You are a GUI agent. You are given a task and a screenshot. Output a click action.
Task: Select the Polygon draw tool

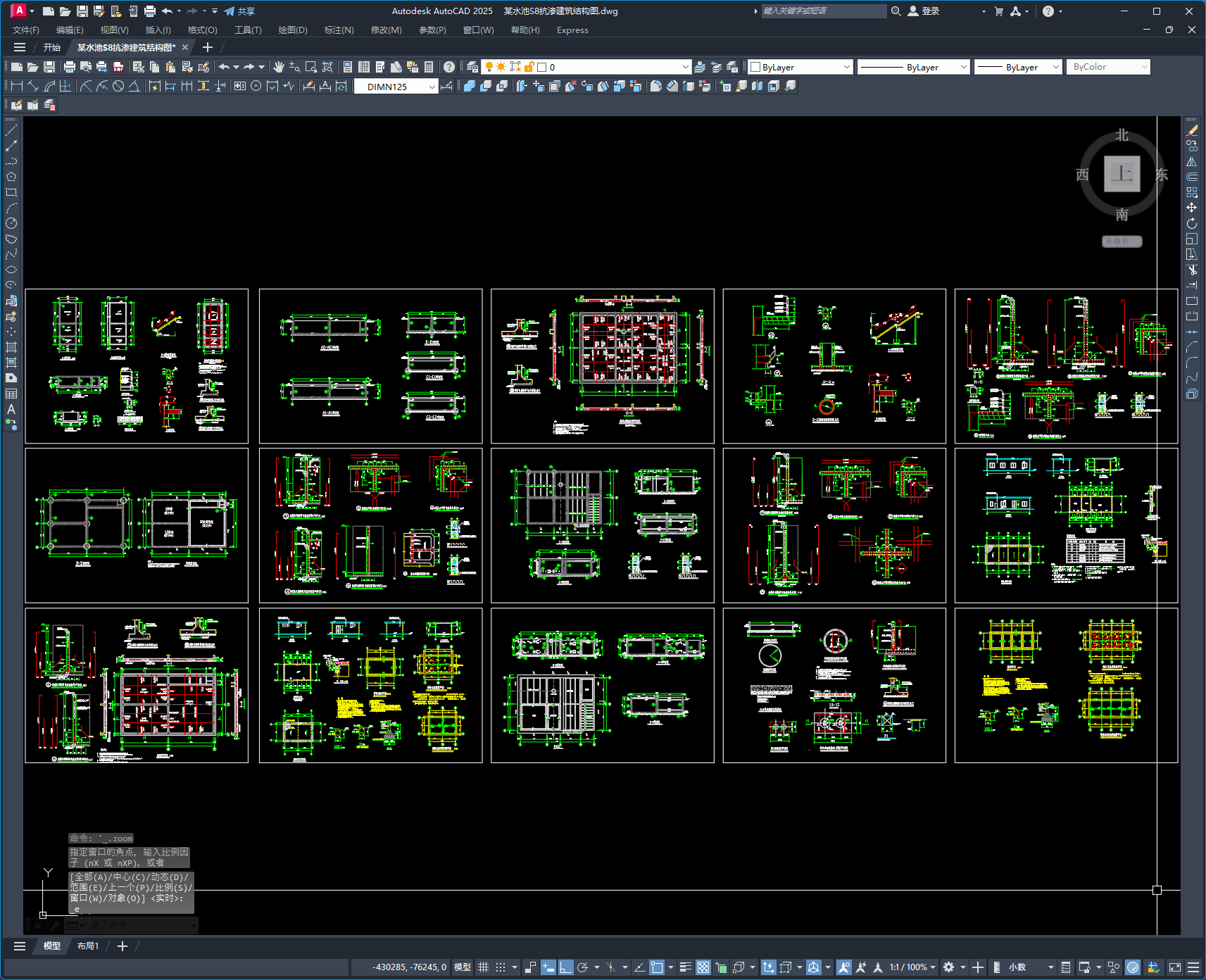coord(11,177)
